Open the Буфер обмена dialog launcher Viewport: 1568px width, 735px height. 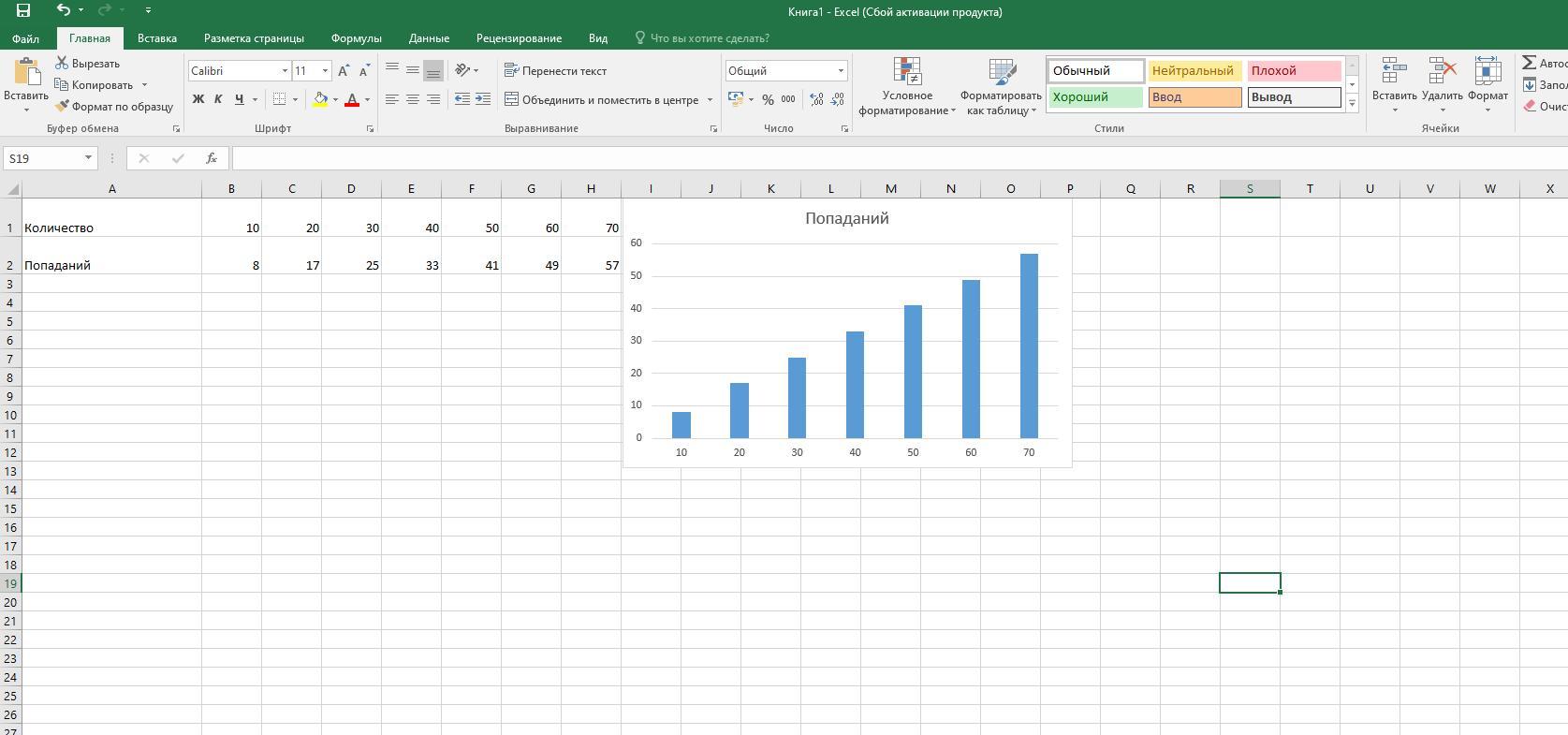[x=176, y=128]
